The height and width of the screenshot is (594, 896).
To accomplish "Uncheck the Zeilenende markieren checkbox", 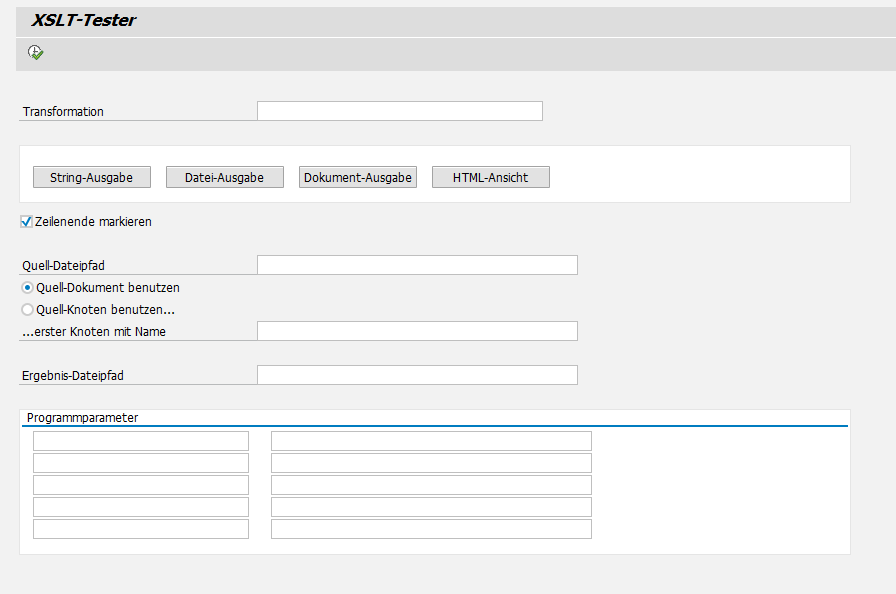I will [27, 222].
